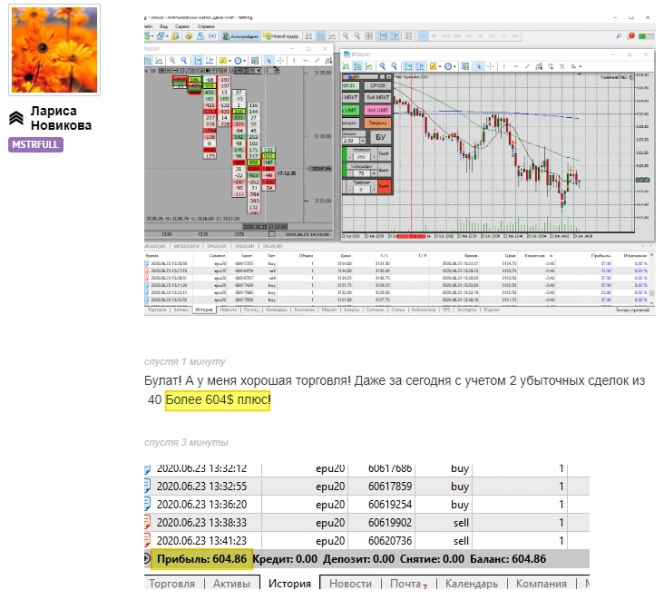Select line chart icon in main toolbar
This screenshot has height=600, width=664.
point(332,36)
